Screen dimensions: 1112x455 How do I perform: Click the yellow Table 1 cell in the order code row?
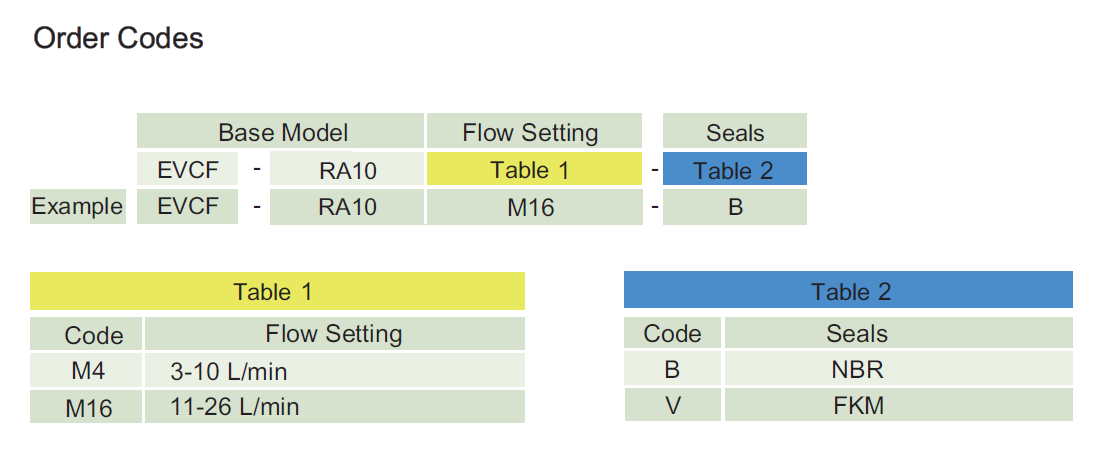[533, 170]
